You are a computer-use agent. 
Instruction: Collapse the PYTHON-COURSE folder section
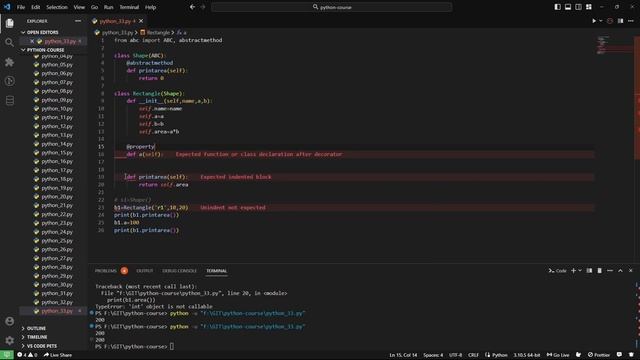tap(45, 50)
